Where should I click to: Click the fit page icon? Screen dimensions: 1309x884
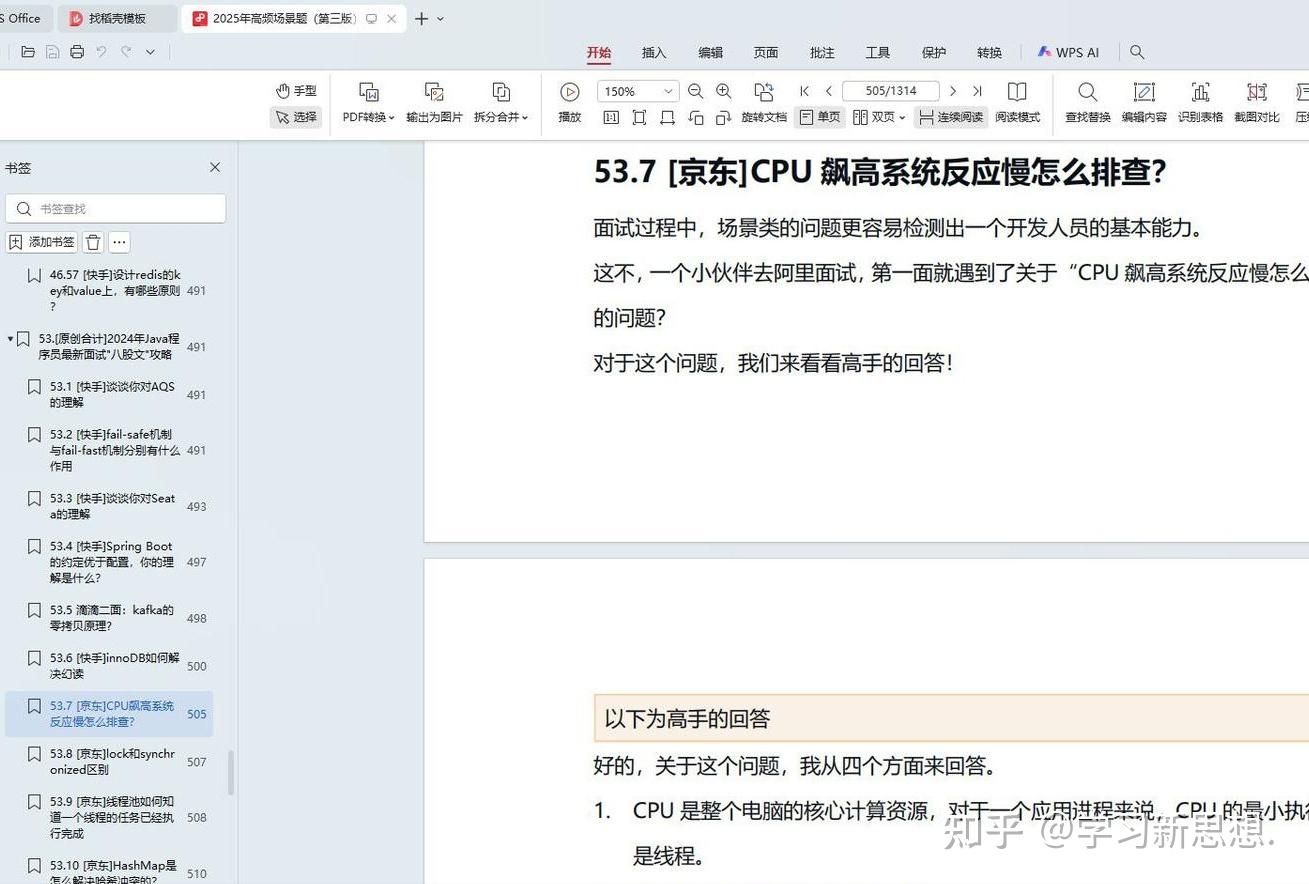pos(639,118)
